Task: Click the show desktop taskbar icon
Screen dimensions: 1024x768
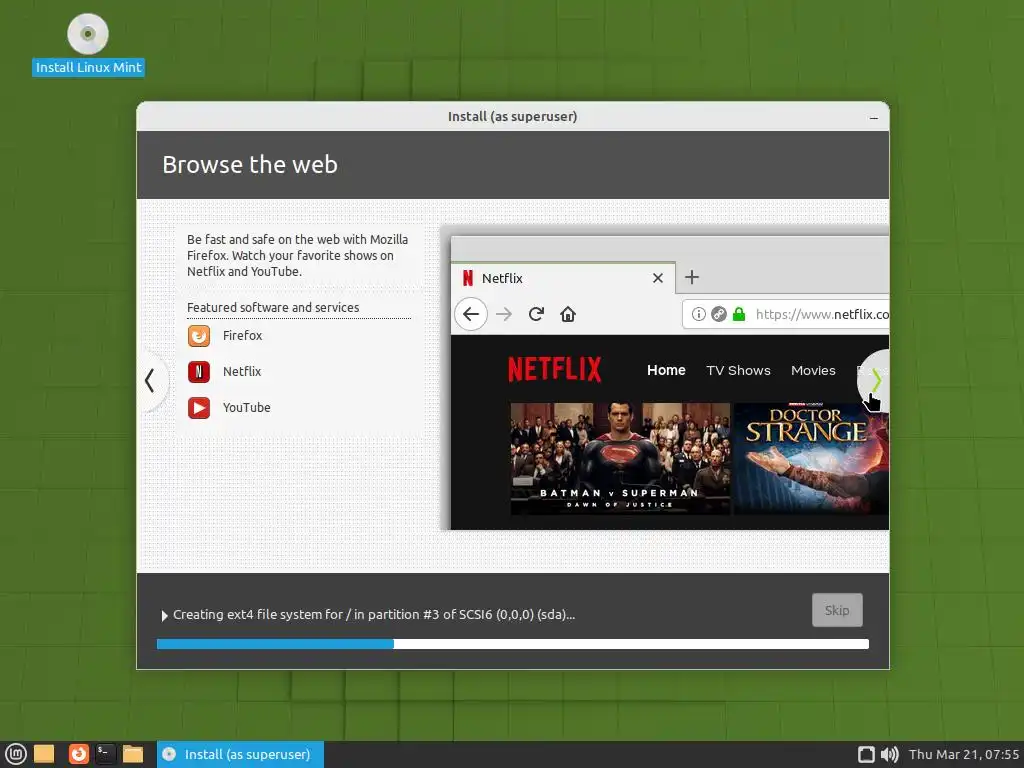Action: [44, 754]
